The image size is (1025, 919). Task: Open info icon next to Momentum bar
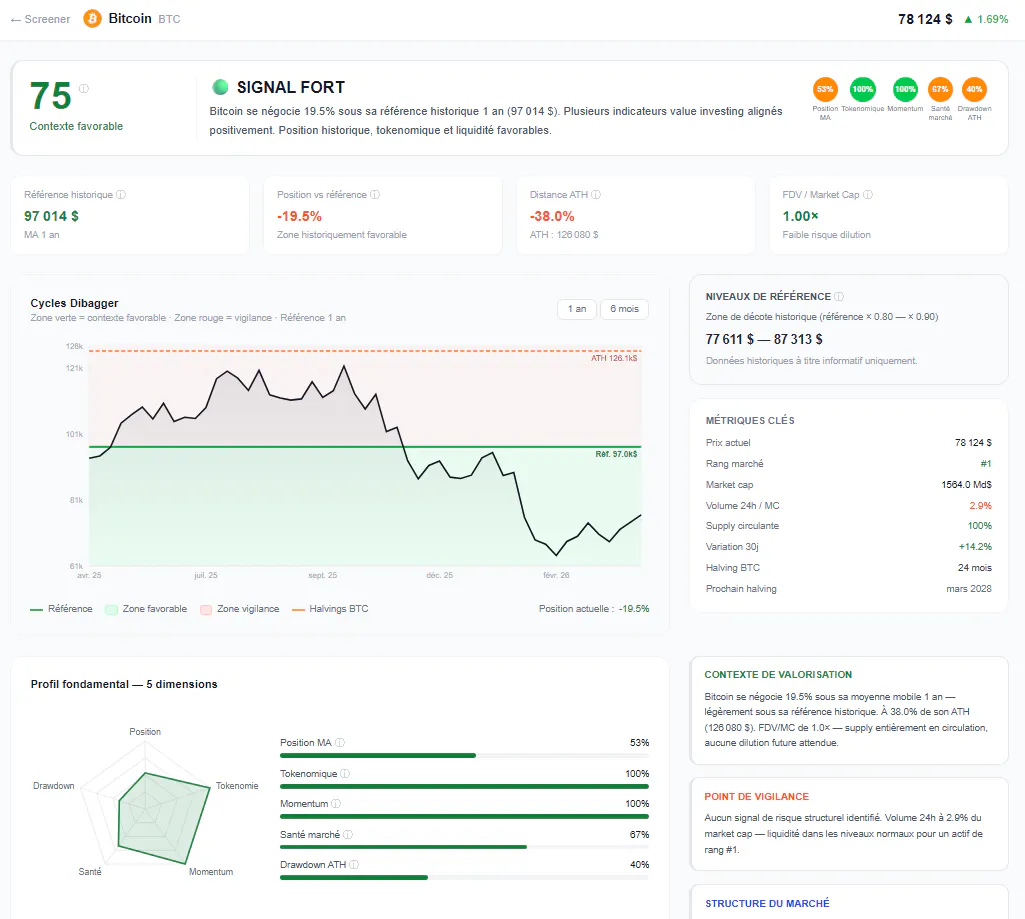[x=336, y=804]
